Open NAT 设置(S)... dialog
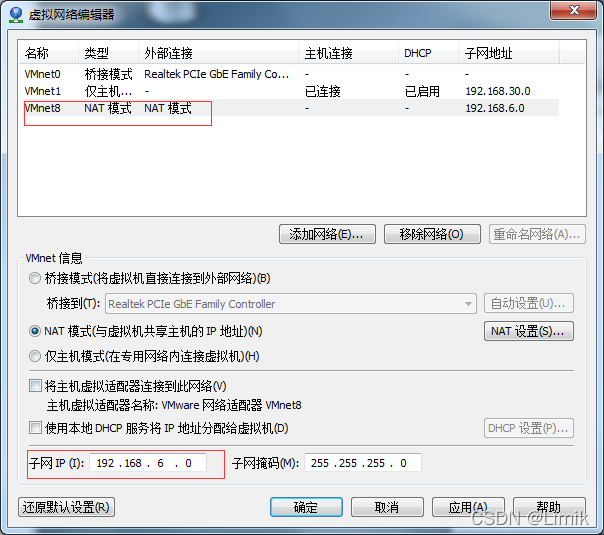 point(528,331)
